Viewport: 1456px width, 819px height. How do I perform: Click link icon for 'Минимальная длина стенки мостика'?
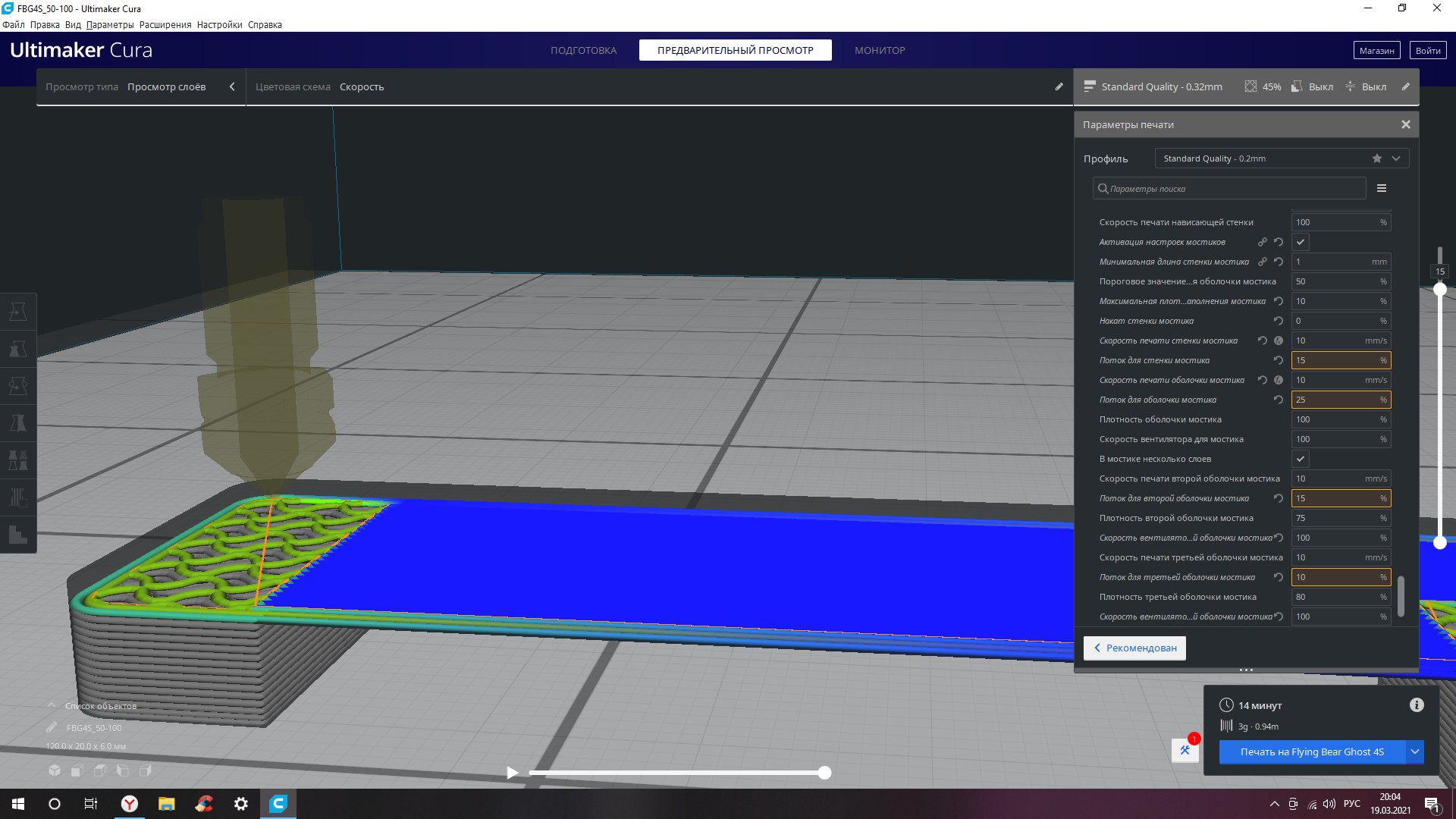pyautogui.click(x=1263, y=262)
